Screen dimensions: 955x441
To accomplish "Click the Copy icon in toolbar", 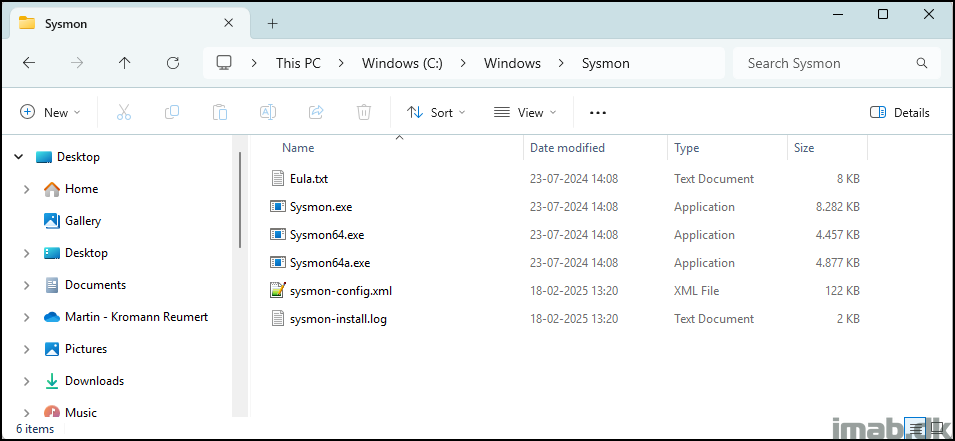I will [x=172, y=113].
